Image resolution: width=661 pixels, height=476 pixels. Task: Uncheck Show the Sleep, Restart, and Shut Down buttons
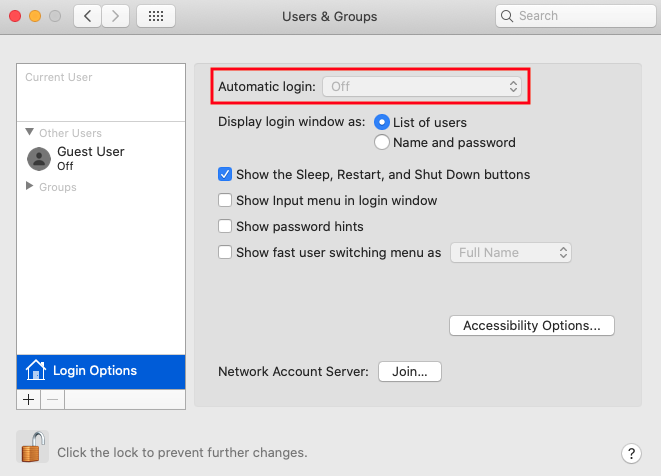[225, 174]
